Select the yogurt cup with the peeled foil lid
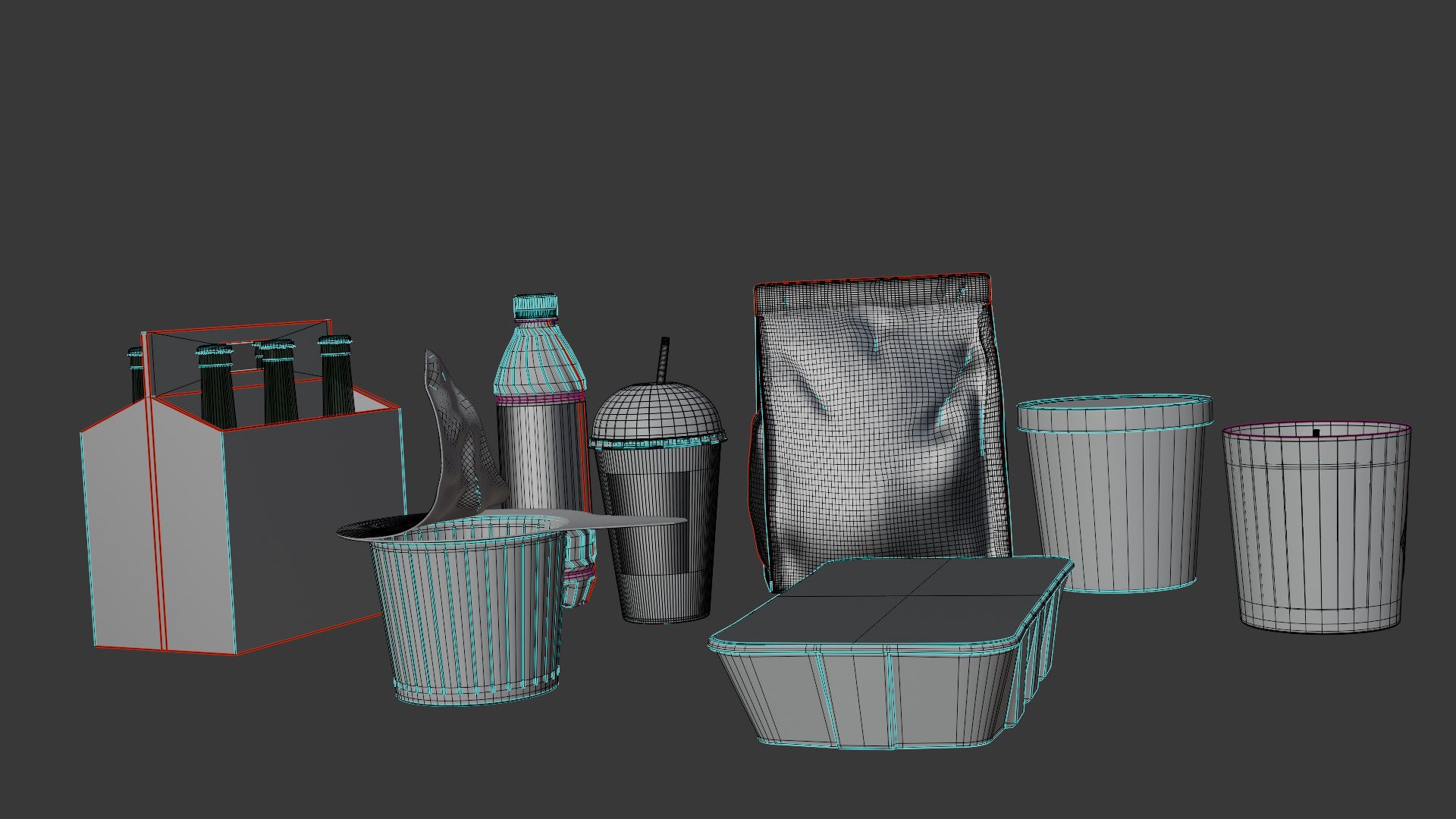The width and height of the screenshot is (1456, 819). tap(470, 610)
